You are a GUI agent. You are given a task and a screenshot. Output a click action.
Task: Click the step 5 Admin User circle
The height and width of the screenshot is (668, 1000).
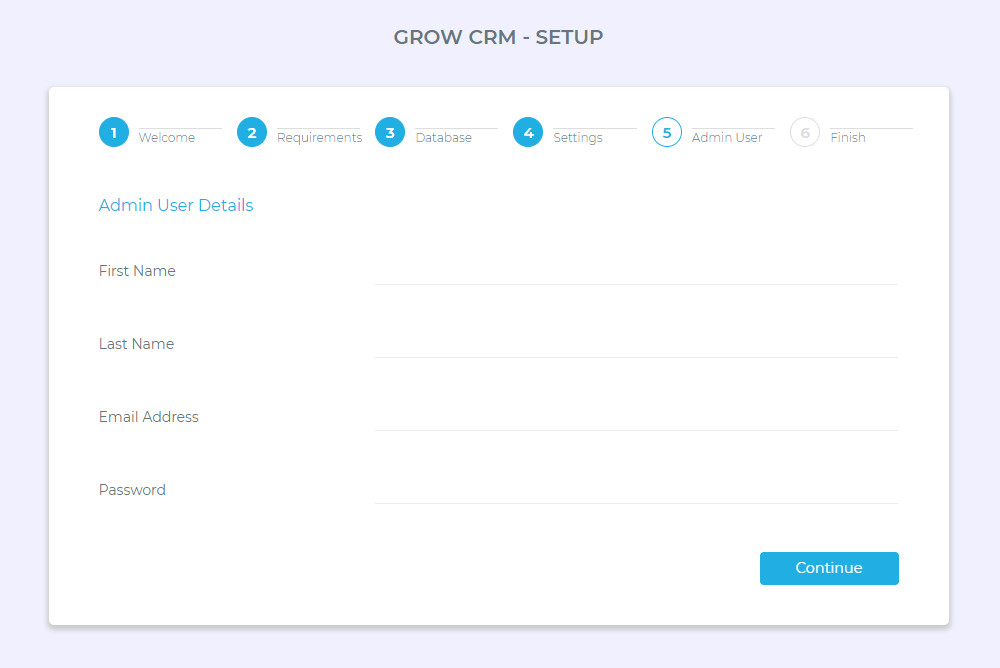666,132
